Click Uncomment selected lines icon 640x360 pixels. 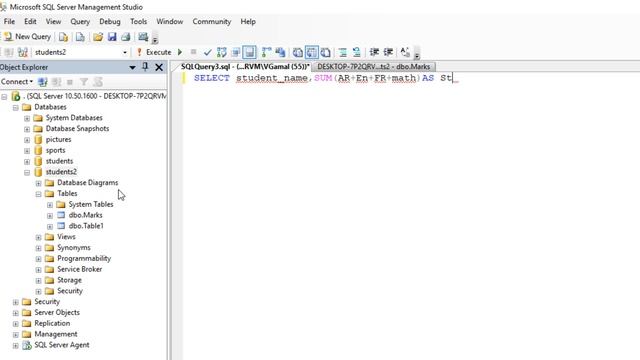coord(357,52)
